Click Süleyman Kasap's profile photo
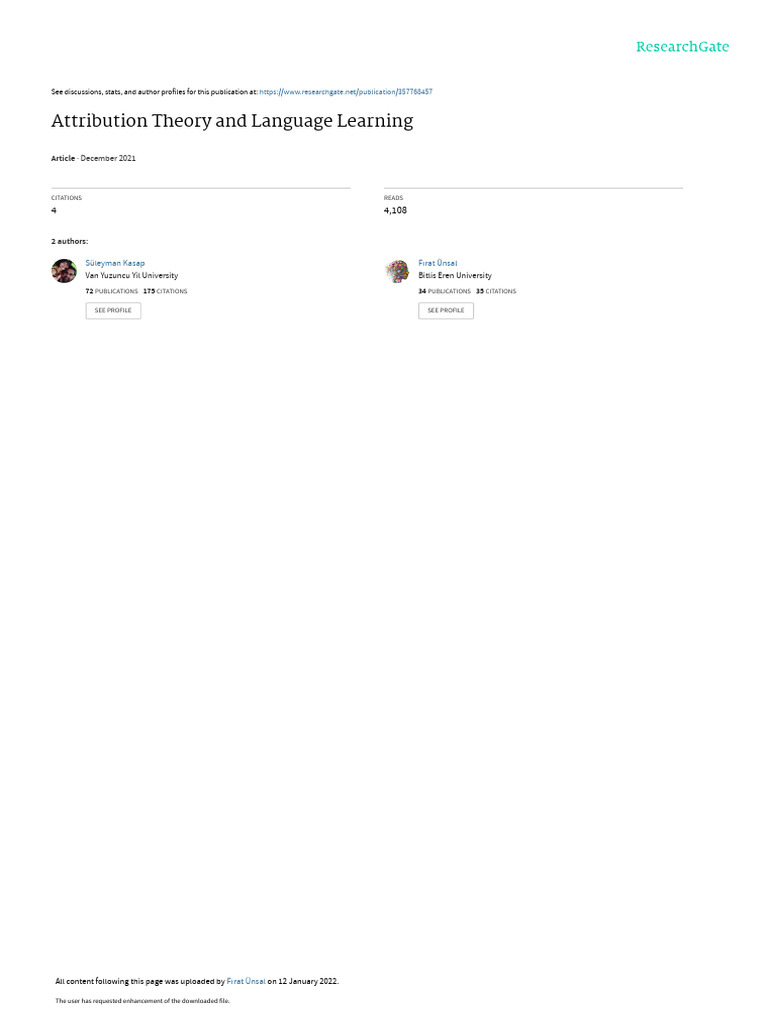 [64, 270]
